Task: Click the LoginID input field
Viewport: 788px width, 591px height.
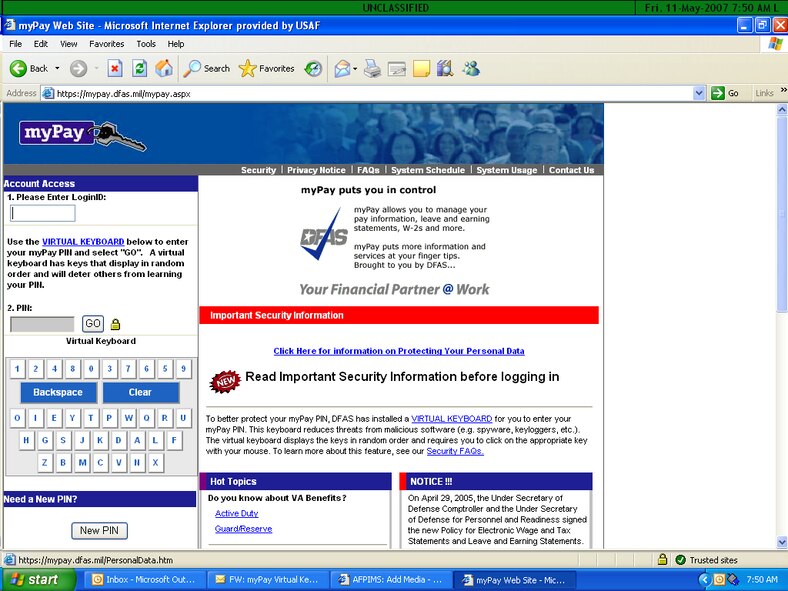Action: (x=43, y=213)
